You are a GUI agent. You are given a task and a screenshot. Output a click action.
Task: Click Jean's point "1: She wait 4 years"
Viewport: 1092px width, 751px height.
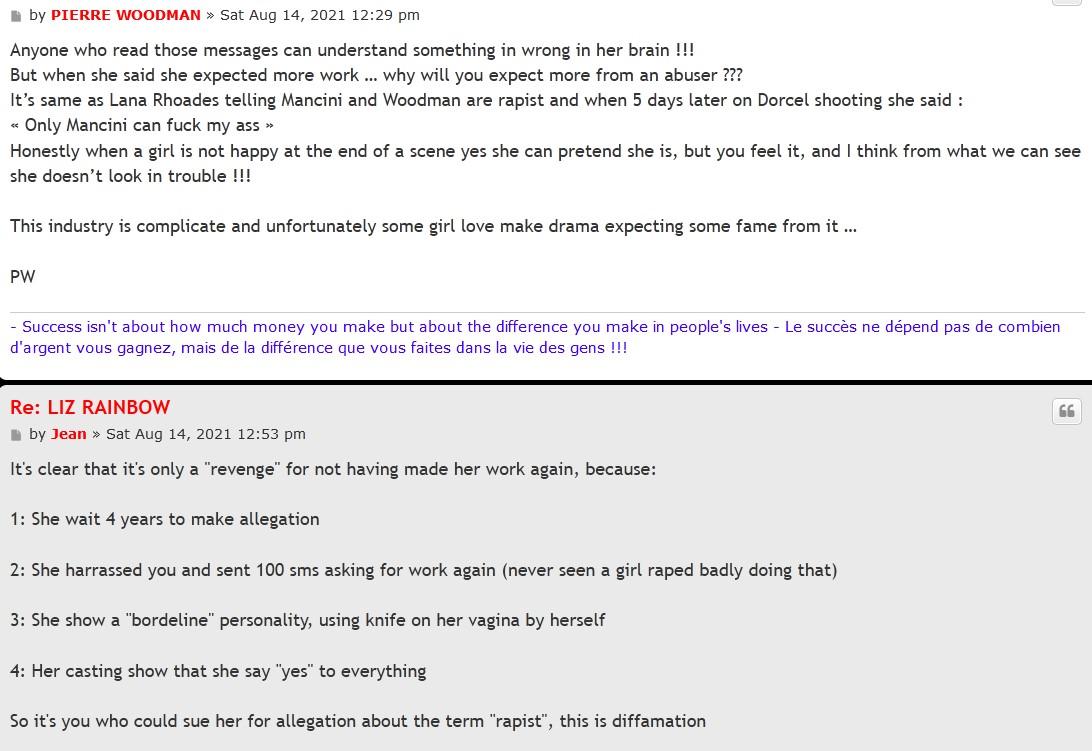tap(165, 519)
